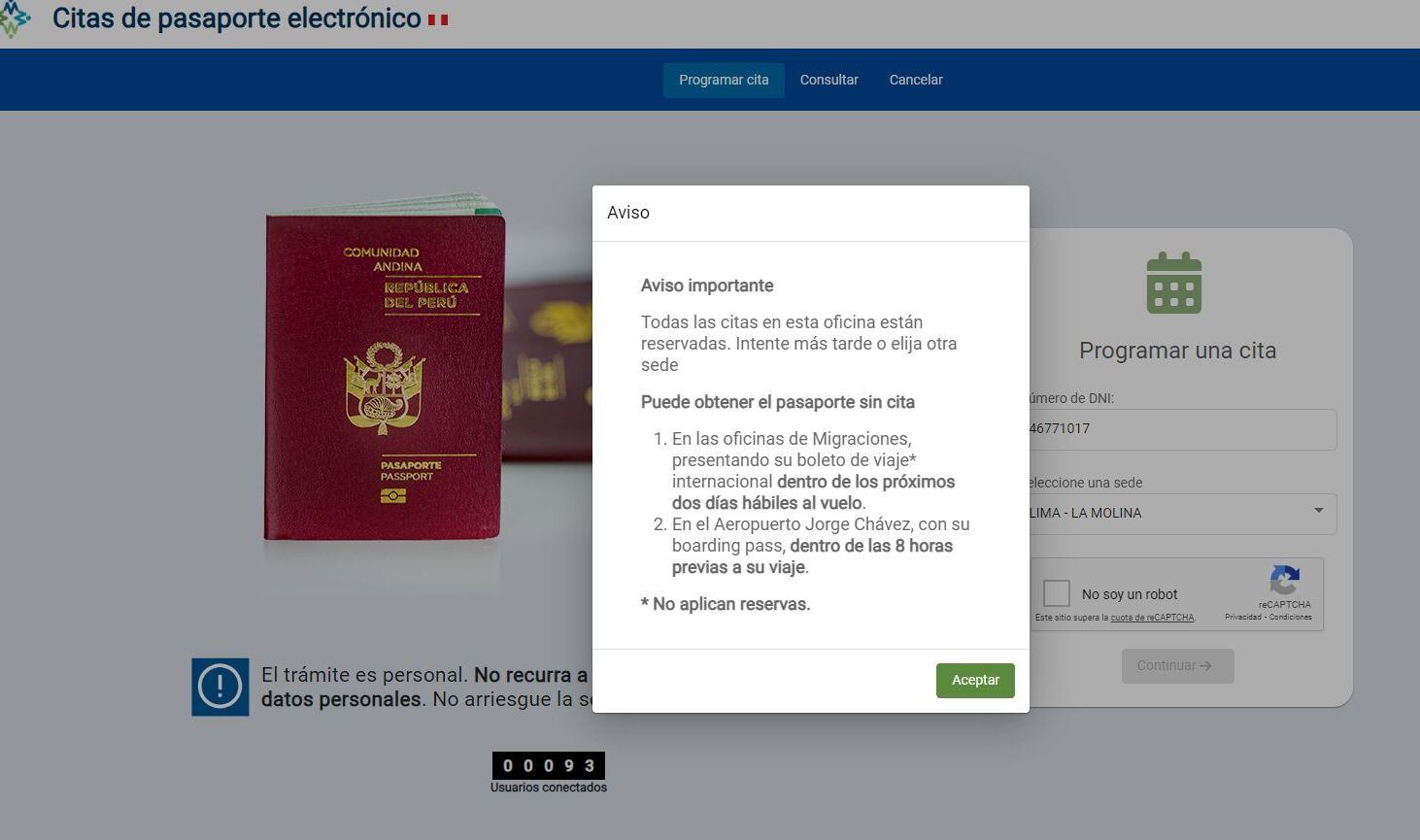Open the reCAPTCHA Privacidad link
The image size is (1420, 840).
(1242, 617)
